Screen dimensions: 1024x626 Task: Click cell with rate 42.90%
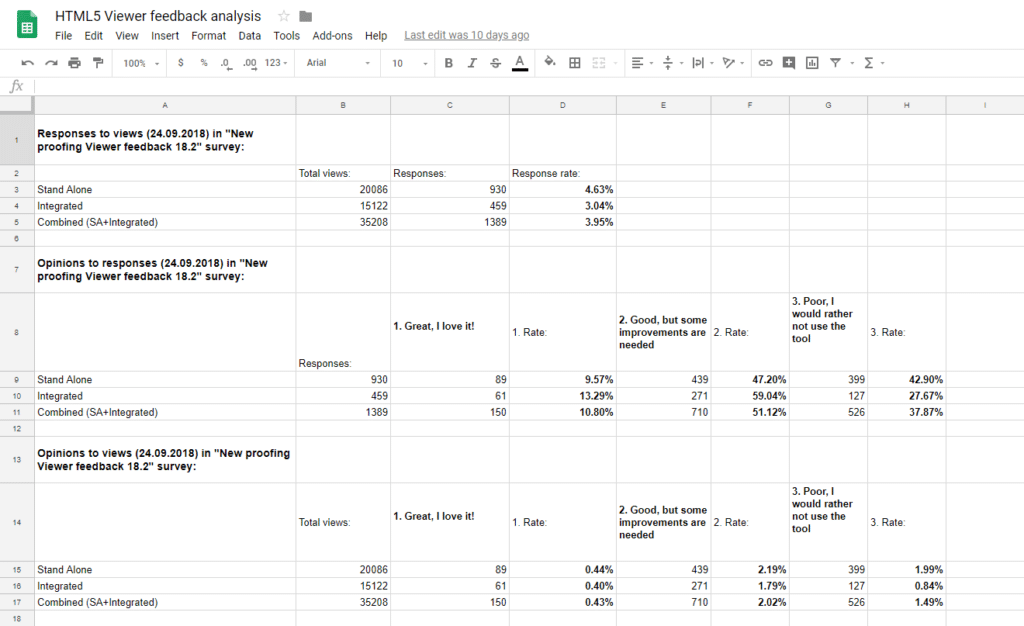pyautogui.click(x=906, y=380)
